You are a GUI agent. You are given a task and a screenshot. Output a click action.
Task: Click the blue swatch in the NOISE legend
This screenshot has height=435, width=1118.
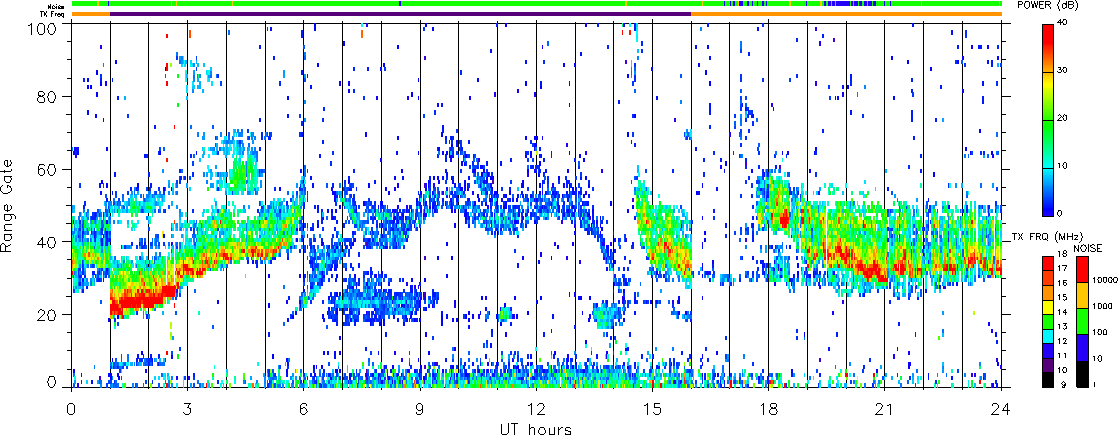click(x=1082, y=347)
